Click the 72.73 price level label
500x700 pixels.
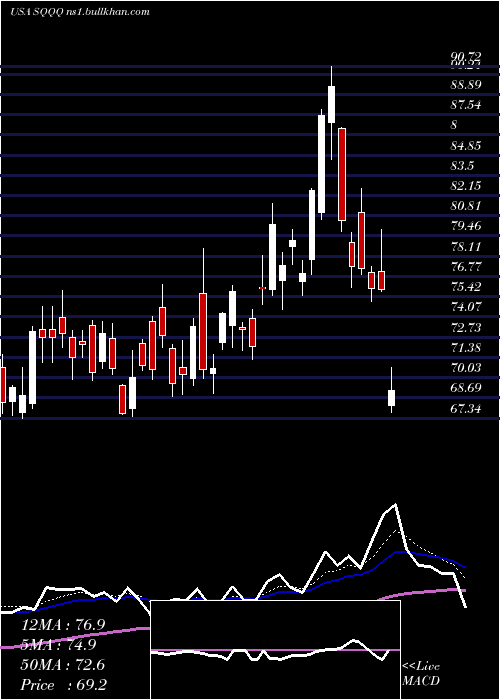click(466, 327)
